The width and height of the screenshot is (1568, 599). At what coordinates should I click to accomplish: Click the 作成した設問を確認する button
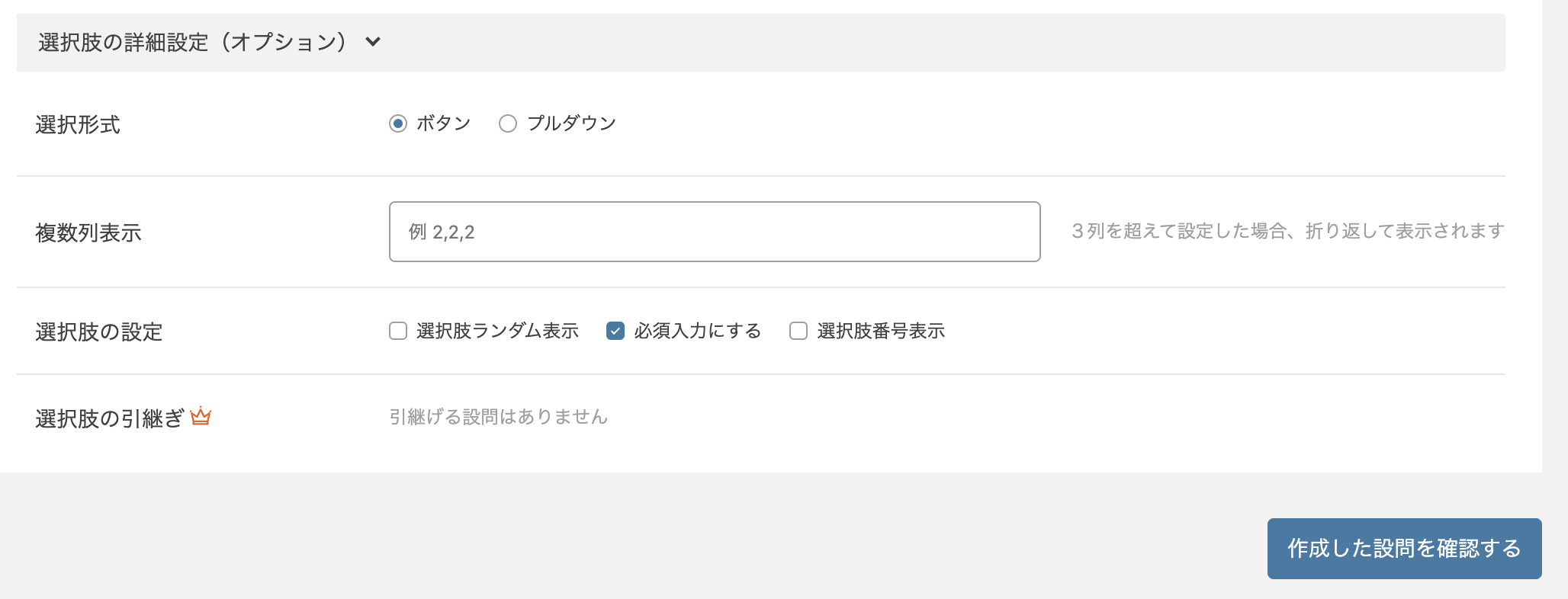coord(1405,549)
